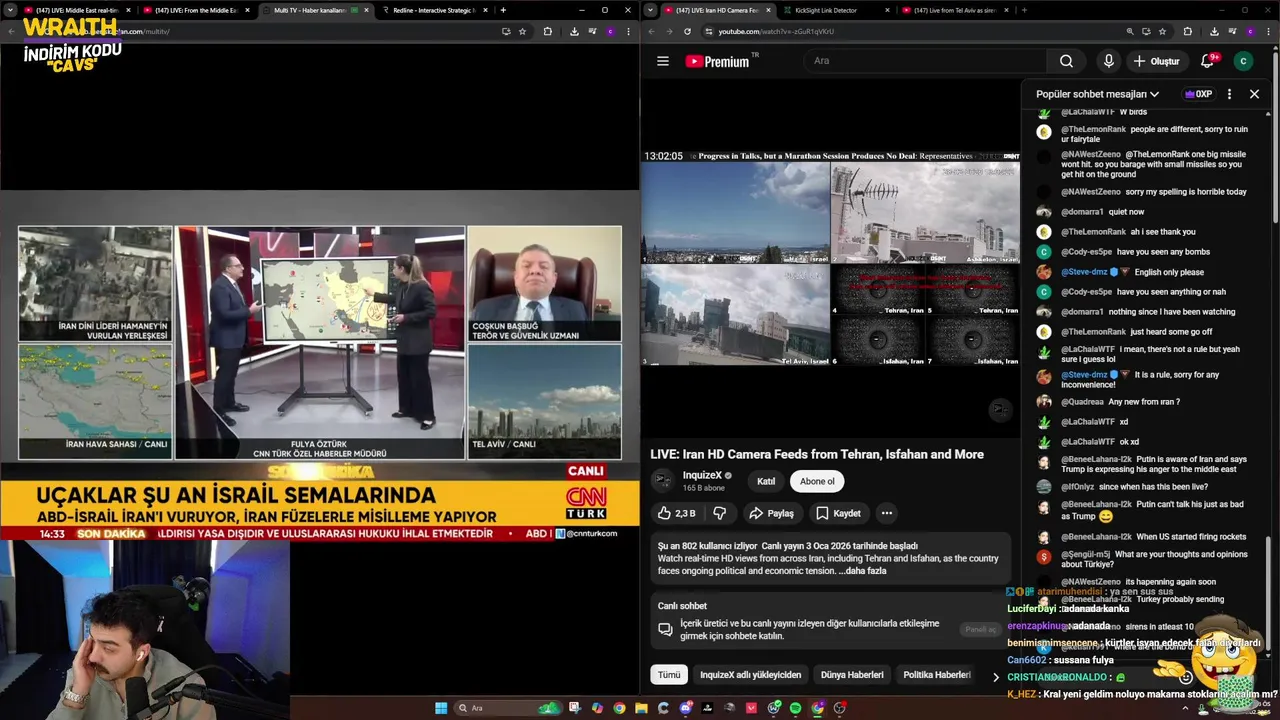Select the Tümü filter chip
This screenshot has width=1280, height=720.
[669, 675]
